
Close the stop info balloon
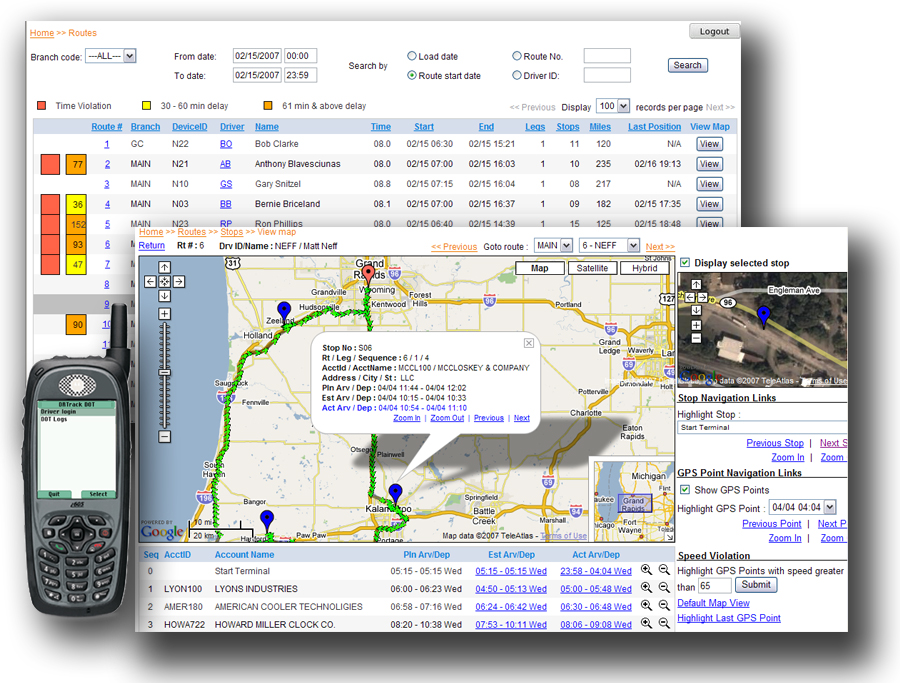(x=529, y=343)
